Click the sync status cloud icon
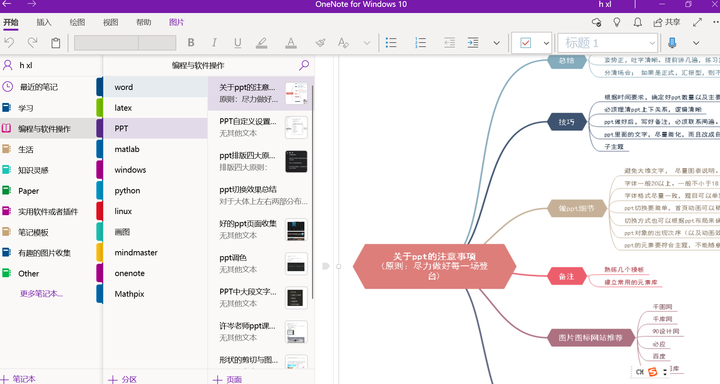This screenshot has width=720, height=384. pyautogui.click(x=596, y=22)
